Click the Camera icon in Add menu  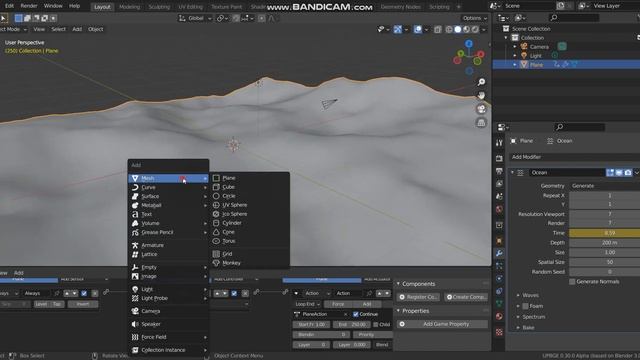coord(135,311)
